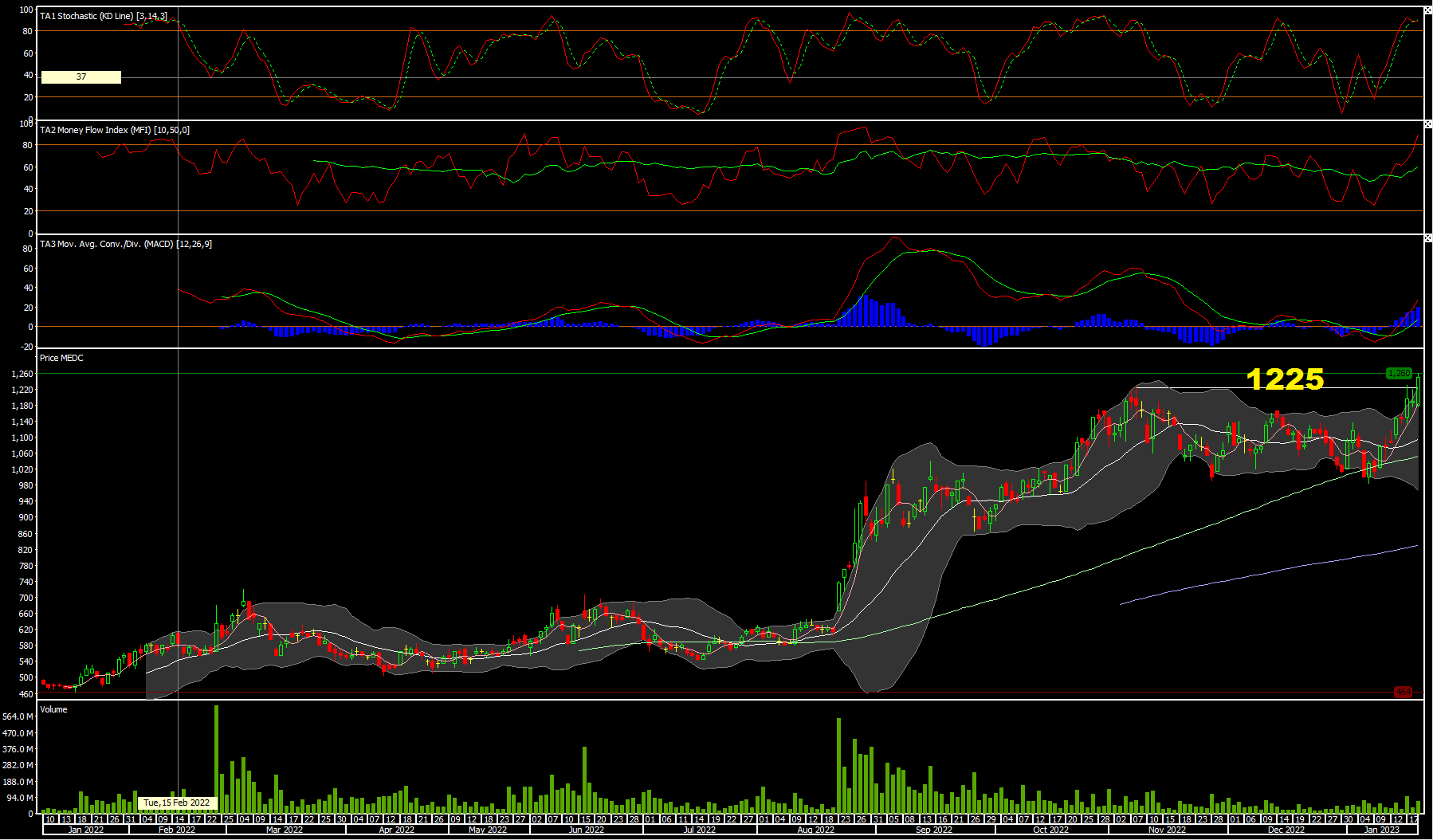This screenshot has width=1433, height=840.
Task: Select Apr 2022 on the time axis
Action: coord(397,830)
